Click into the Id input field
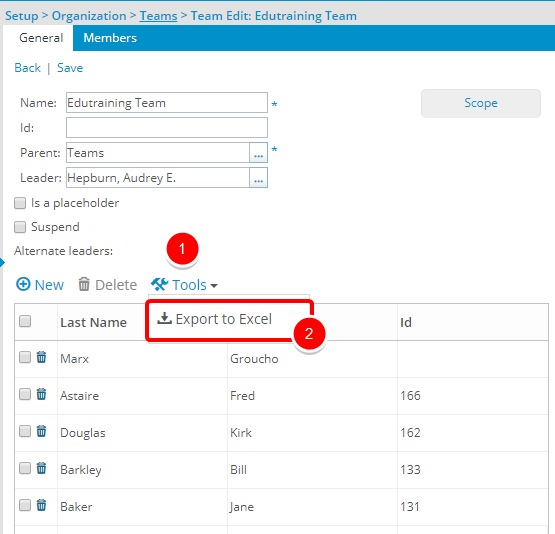This screenshot has width=555, height=534. [x=167, y=128]
